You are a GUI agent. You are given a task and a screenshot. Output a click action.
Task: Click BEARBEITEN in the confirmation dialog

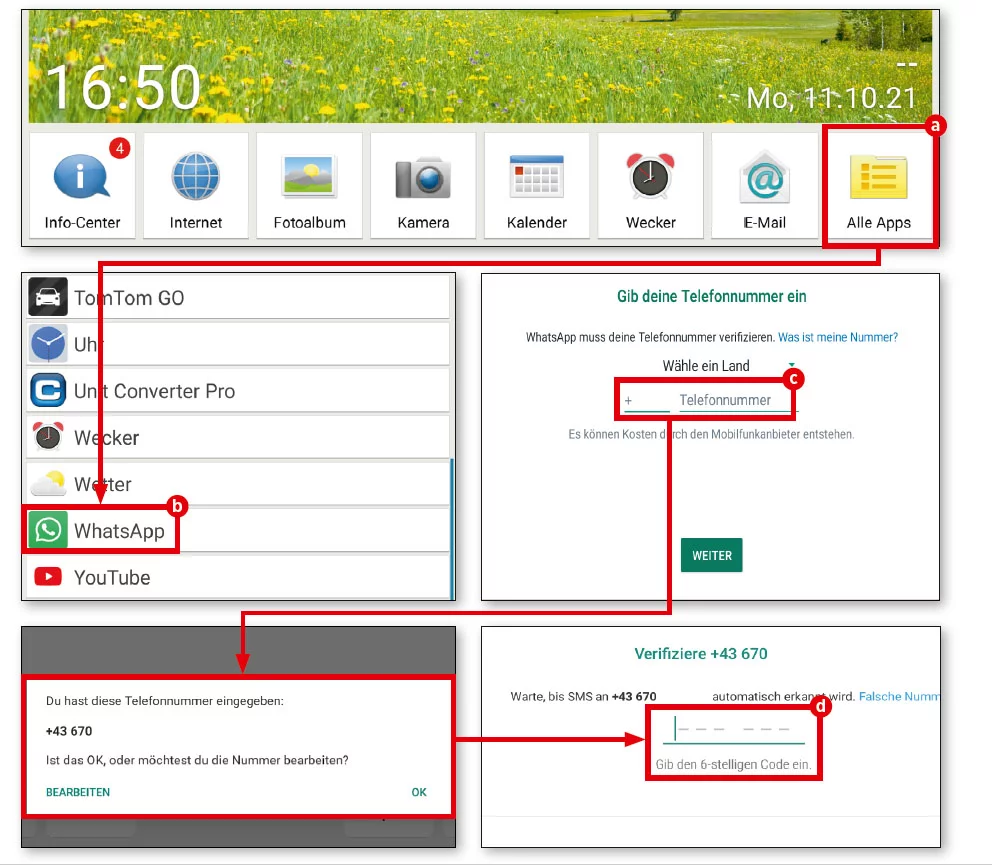click(x=78, y=792)
